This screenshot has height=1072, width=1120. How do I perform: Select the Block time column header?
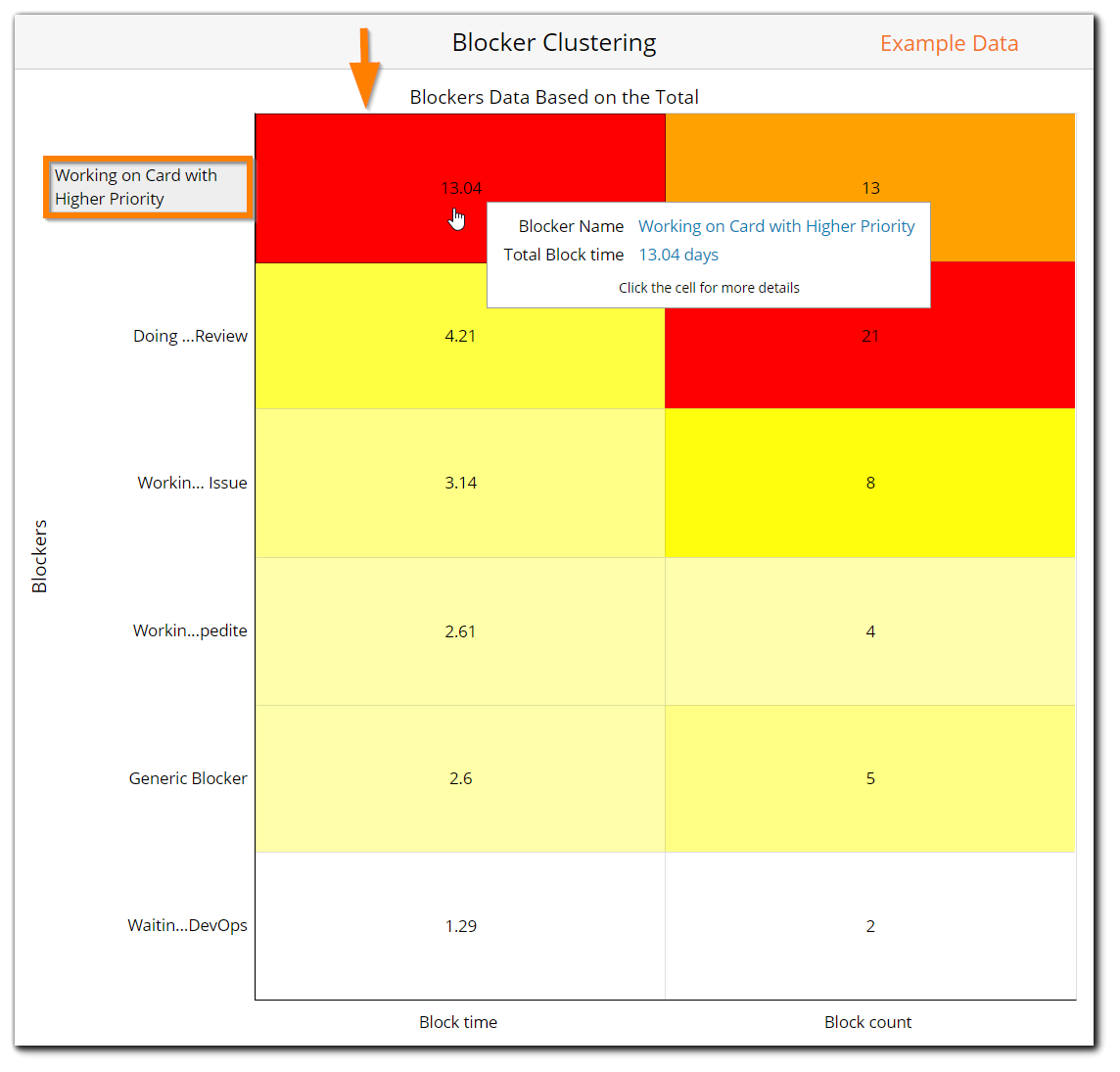[458, 1021]
